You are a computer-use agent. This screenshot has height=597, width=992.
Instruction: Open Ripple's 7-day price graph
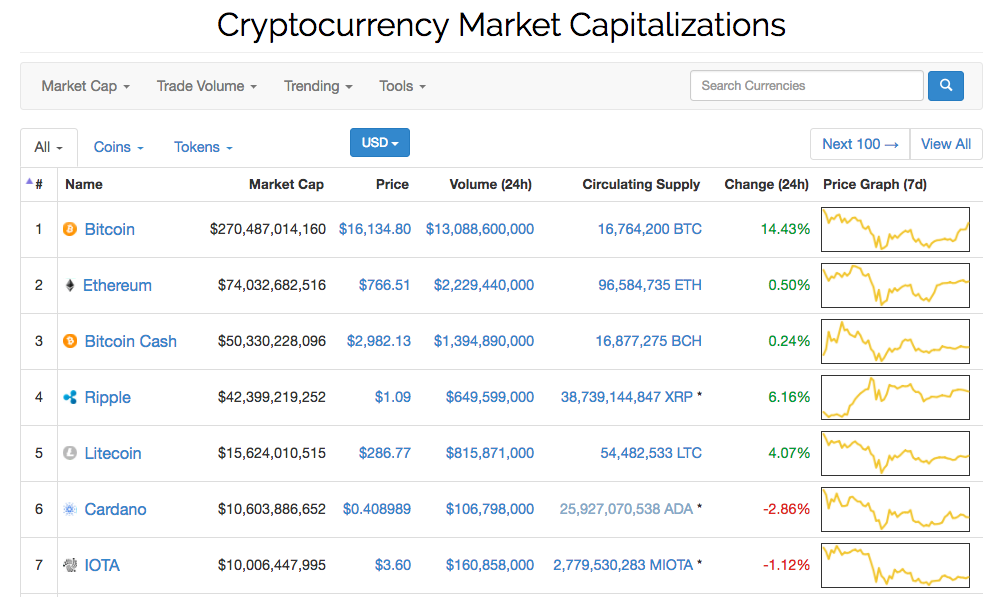click(x=895, y=397)
